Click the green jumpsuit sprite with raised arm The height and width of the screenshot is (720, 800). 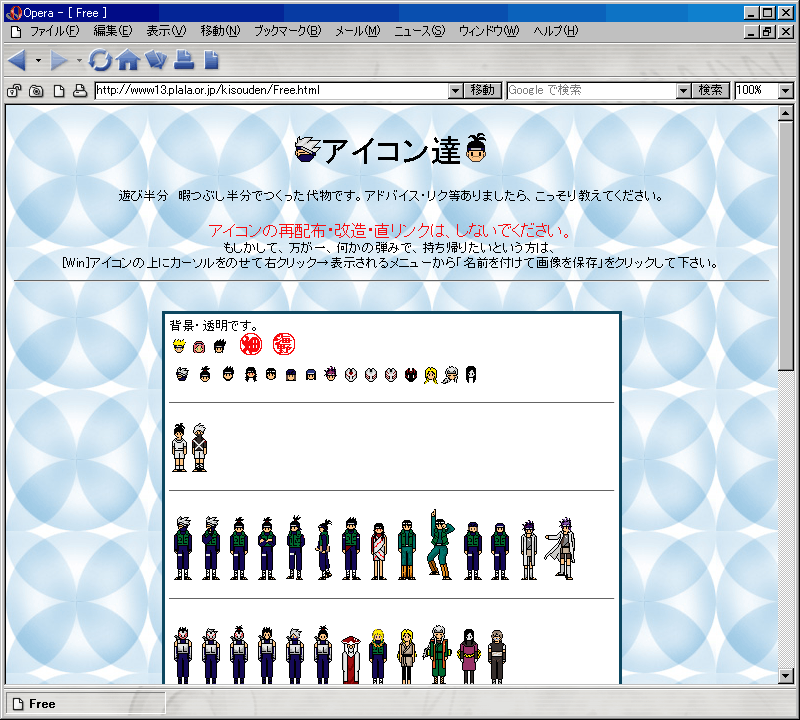pos(440,544)
